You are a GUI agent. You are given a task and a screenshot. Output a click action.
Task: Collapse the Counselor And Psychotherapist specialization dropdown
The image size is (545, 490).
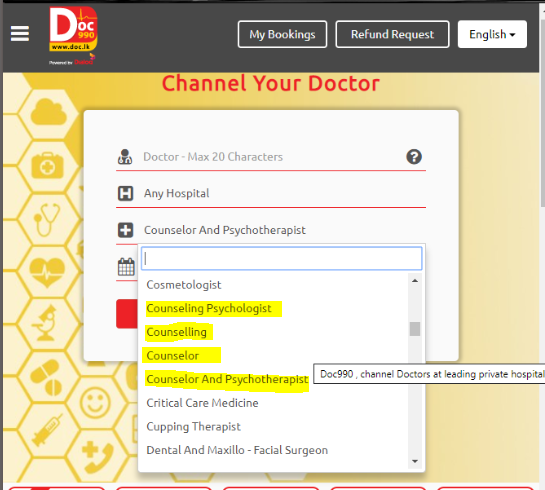(x=271, y=230)
